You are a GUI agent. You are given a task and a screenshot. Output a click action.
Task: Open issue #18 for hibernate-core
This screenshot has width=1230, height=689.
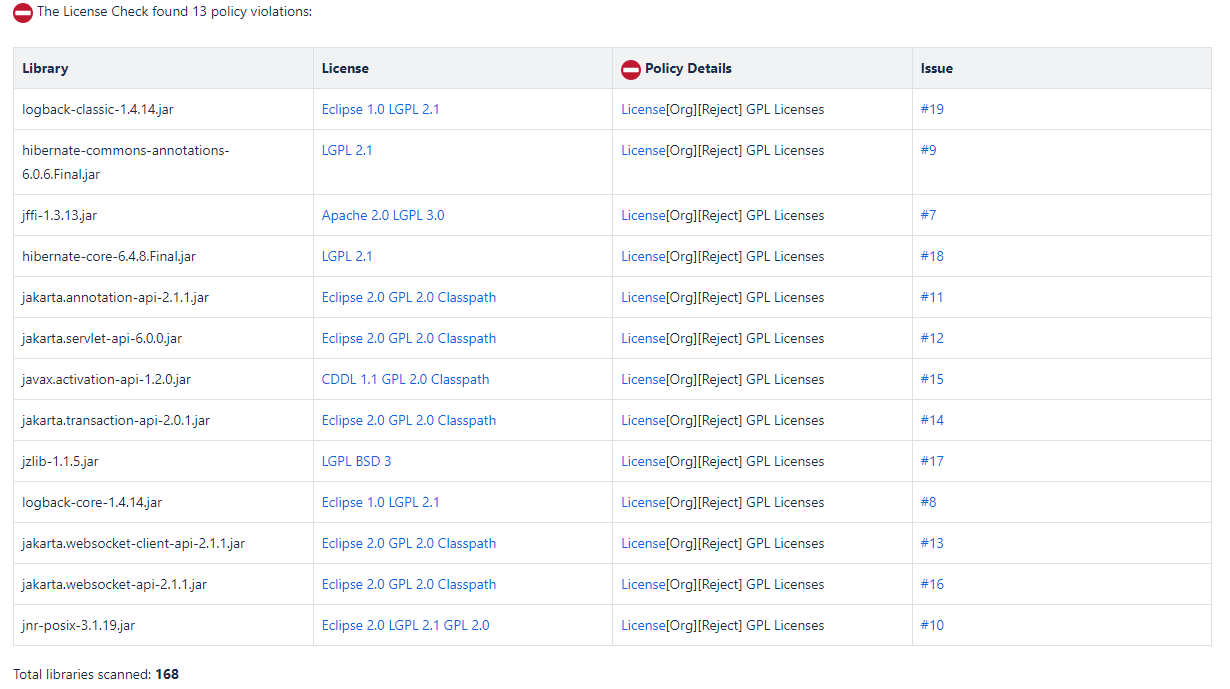click(931, 256)
